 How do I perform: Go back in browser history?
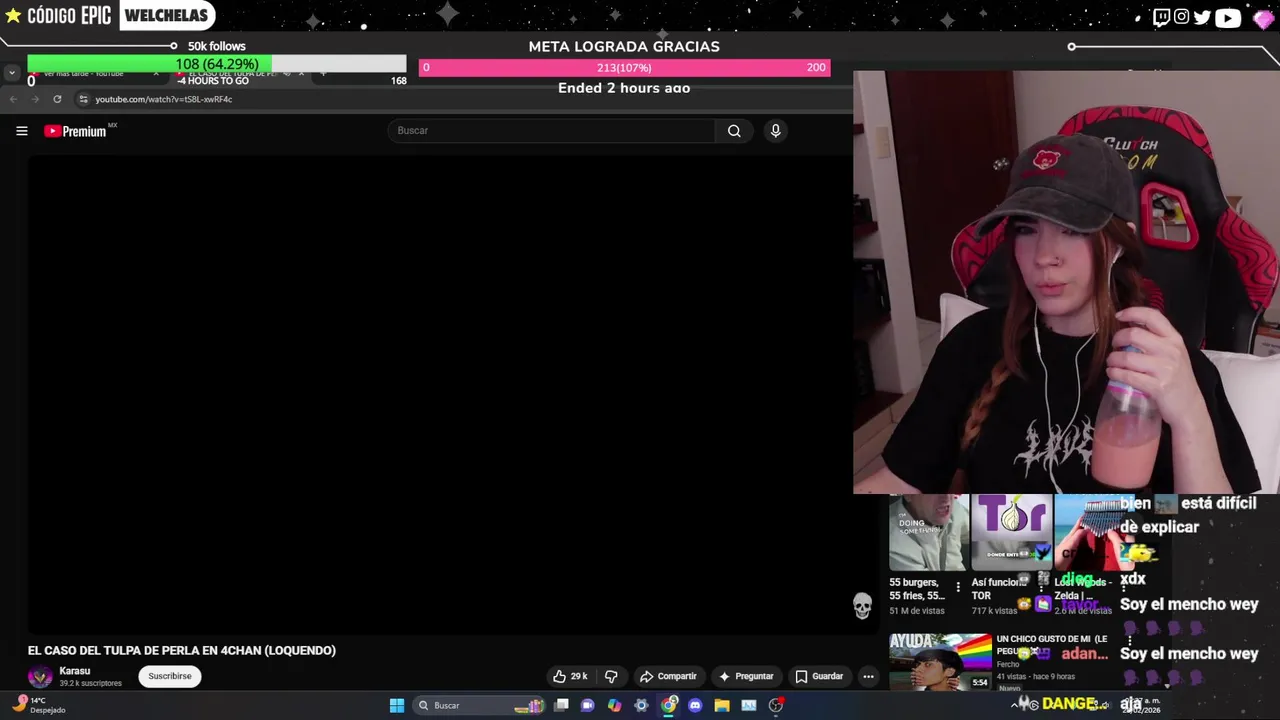click(x=13, y=99)
